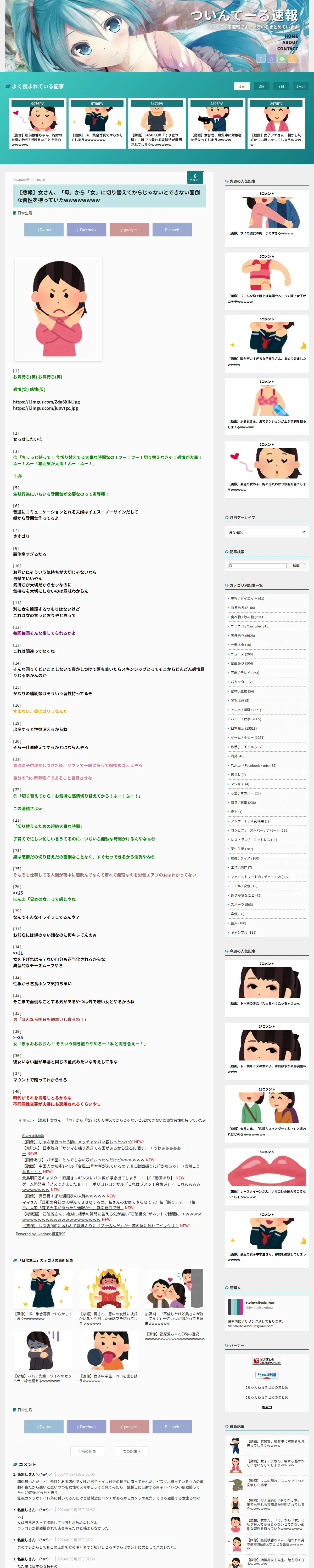Click the orange header feed icon
The image size is (314, 1568).
click(292, 59)
